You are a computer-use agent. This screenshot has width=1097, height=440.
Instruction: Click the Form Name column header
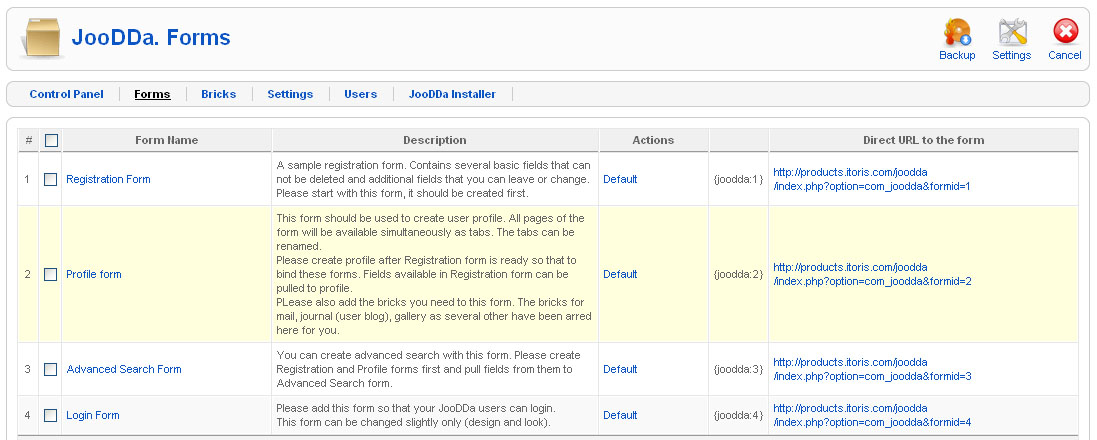(x=167, y=140)
